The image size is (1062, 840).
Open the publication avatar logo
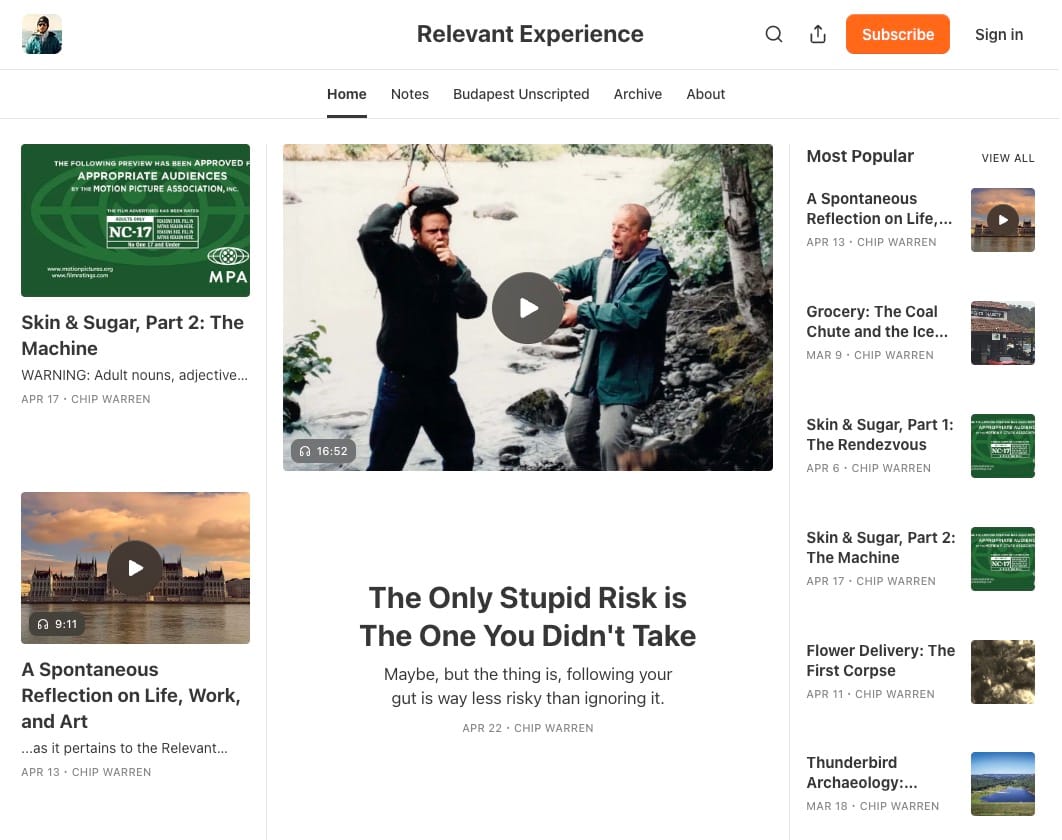(42, 34)
